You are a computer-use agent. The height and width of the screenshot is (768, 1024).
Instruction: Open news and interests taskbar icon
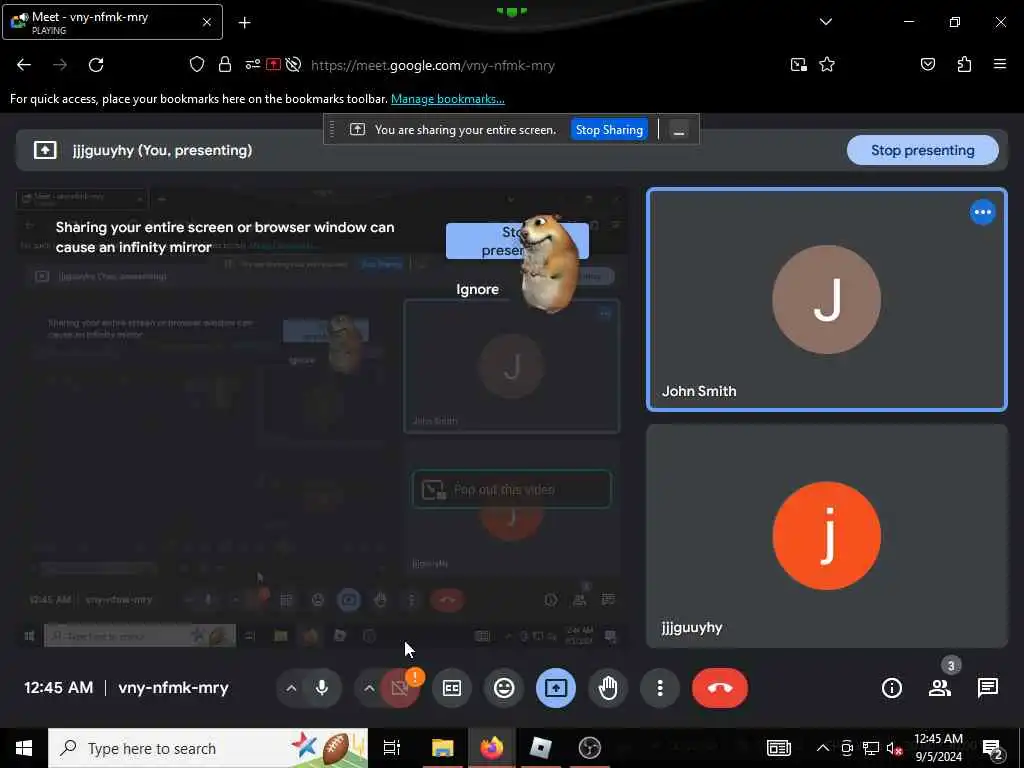tap(778, 748)
